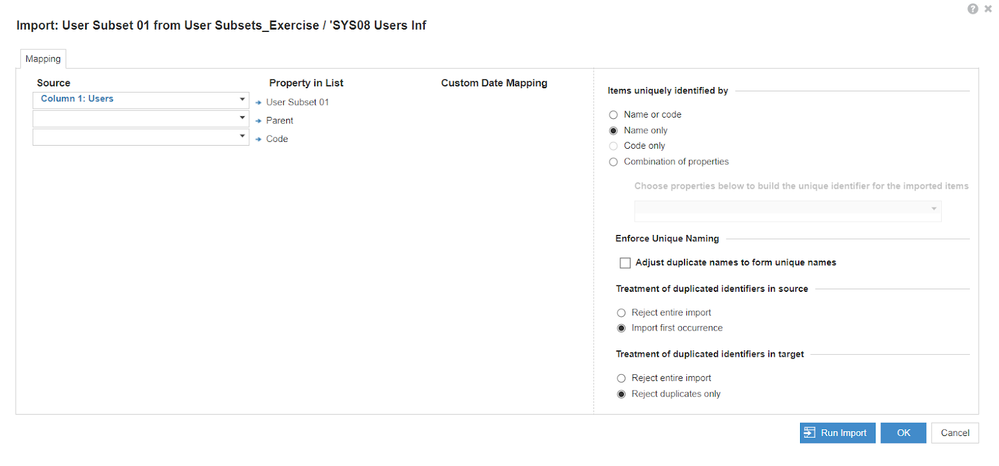Select Reject entire import under source duplicates
999x466 pixels.
pos(621,313)
